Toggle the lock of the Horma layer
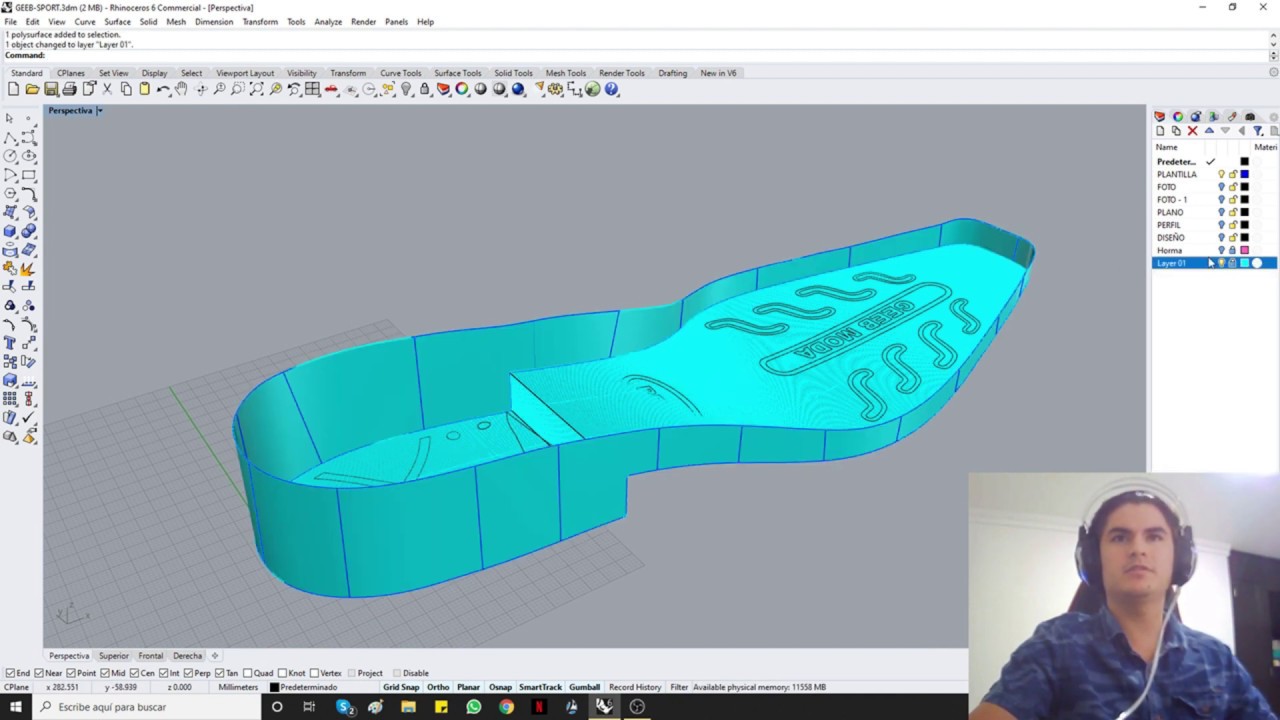Screen dimensions: 1280x720 1233,250
